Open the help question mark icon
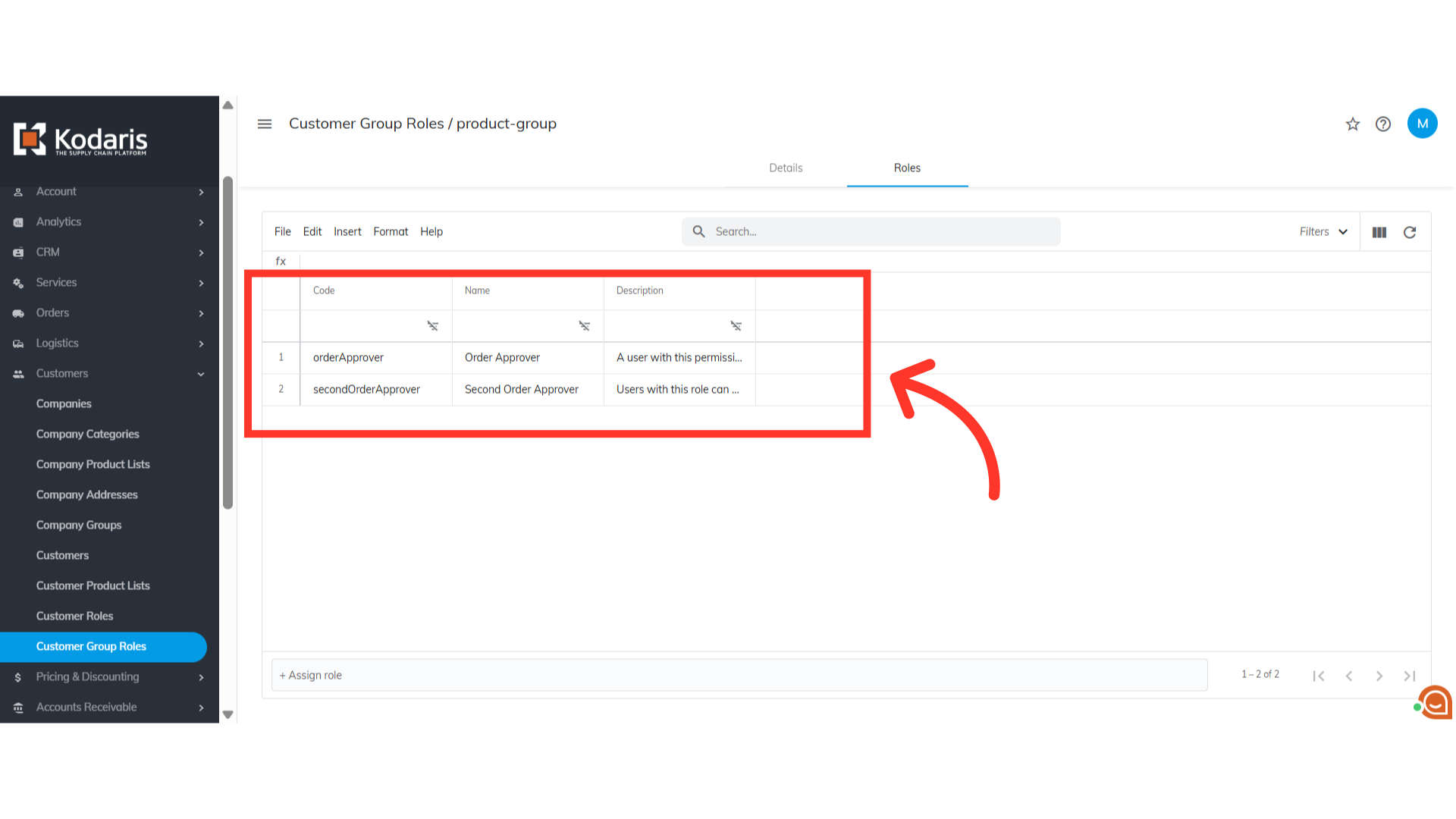Image resolution: width=1456 pixels, height=819 pixels. [x=1383, y=124]
